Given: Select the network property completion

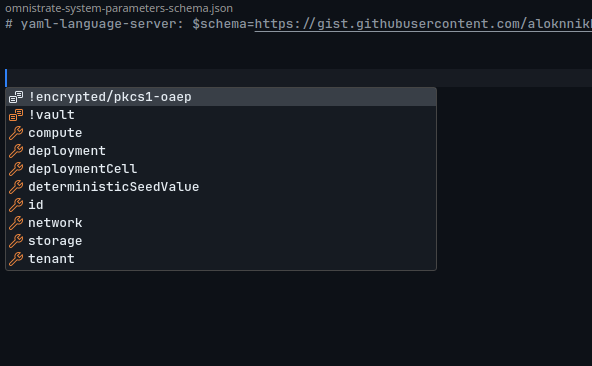Looking at the screenshot, I should (221, 223).
